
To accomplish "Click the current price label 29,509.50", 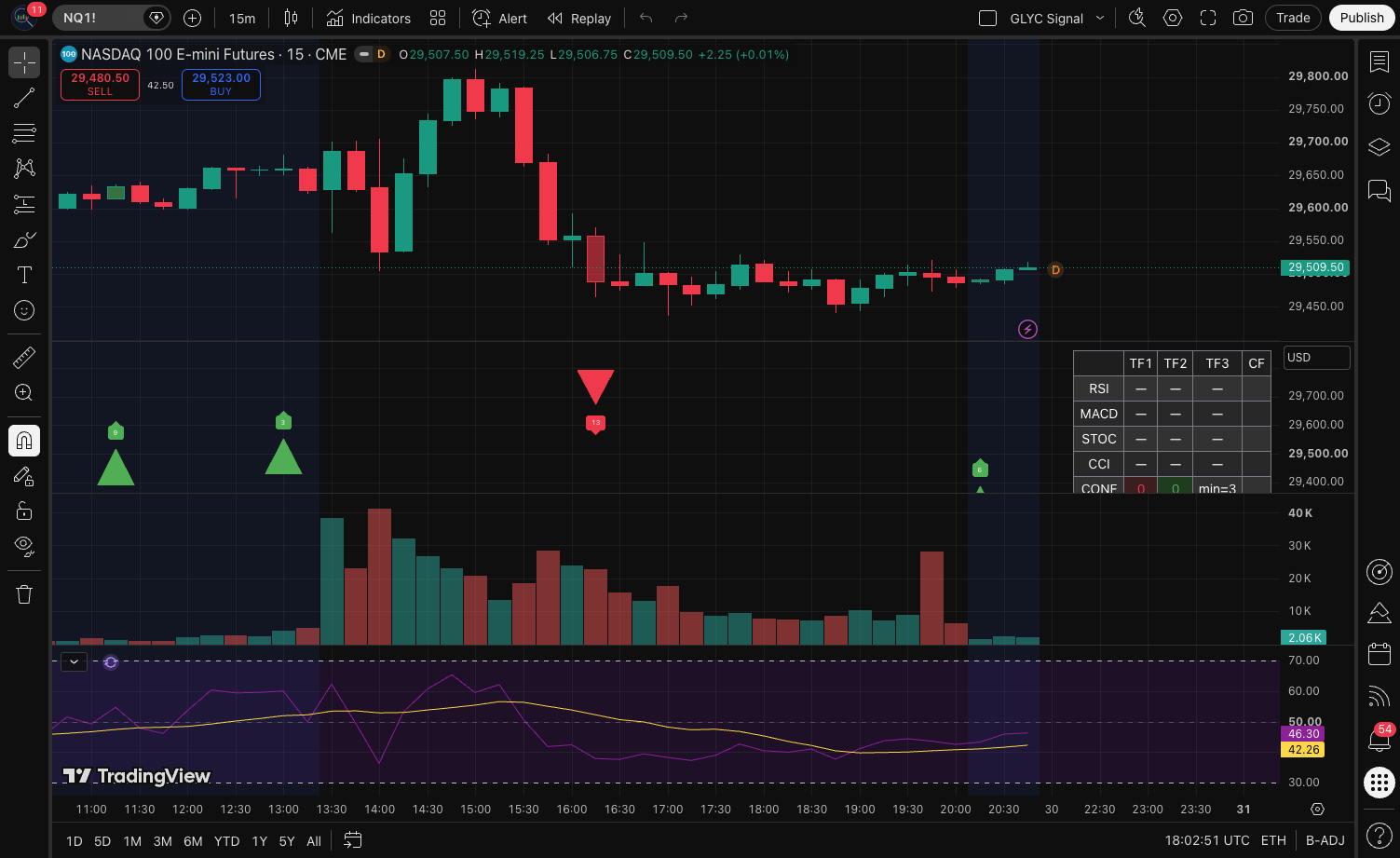I will point(1316,267).
